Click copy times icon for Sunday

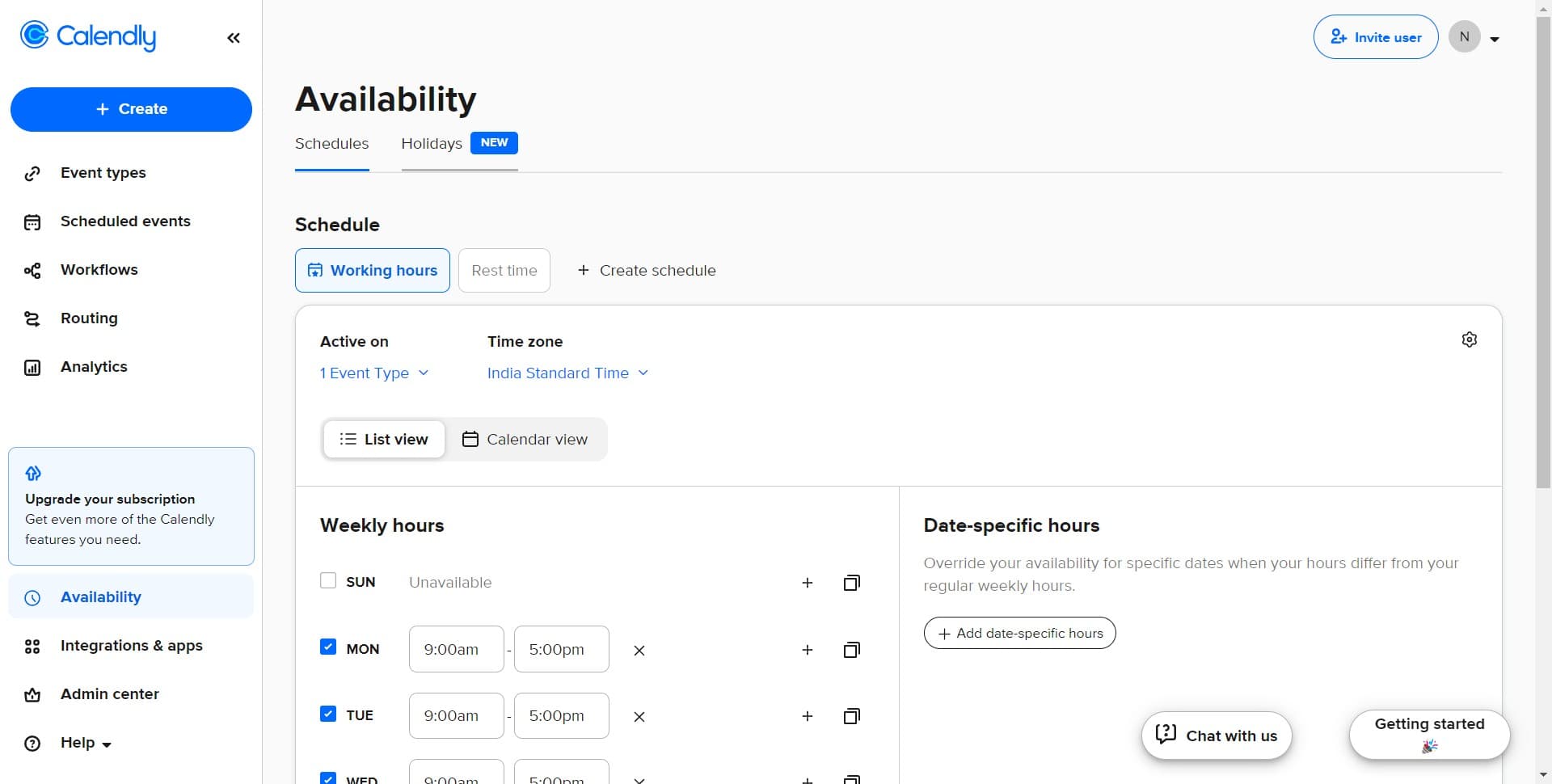[851, 583]
